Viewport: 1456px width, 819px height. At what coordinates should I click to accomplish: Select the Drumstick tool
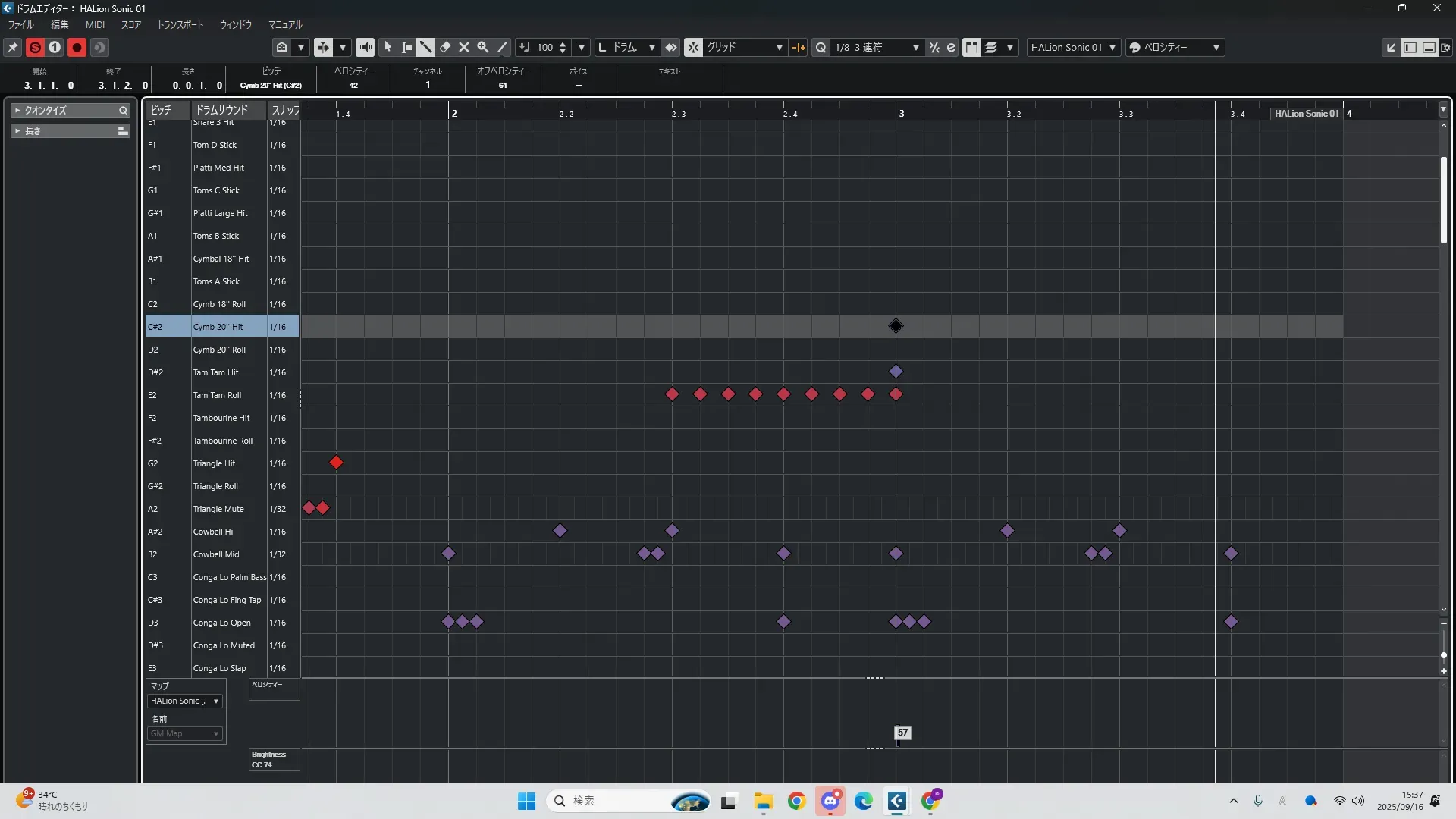(x=425, y=47)
